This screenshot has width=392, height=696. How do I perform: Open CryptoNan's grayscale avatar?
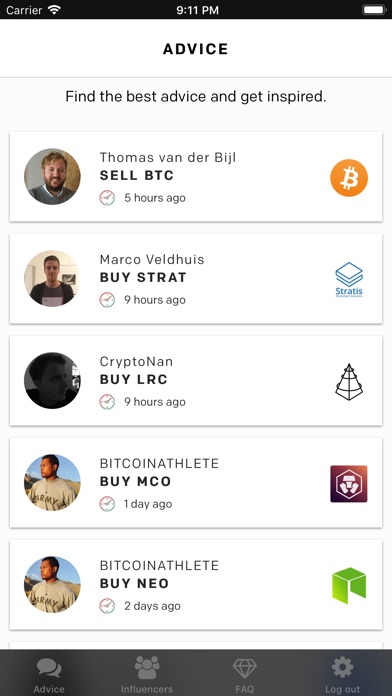click(x=52, y=381)
